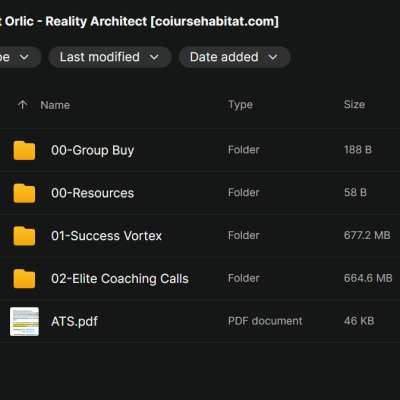Select the 02-Elite Coaching Calls folder name

[120, 279]
